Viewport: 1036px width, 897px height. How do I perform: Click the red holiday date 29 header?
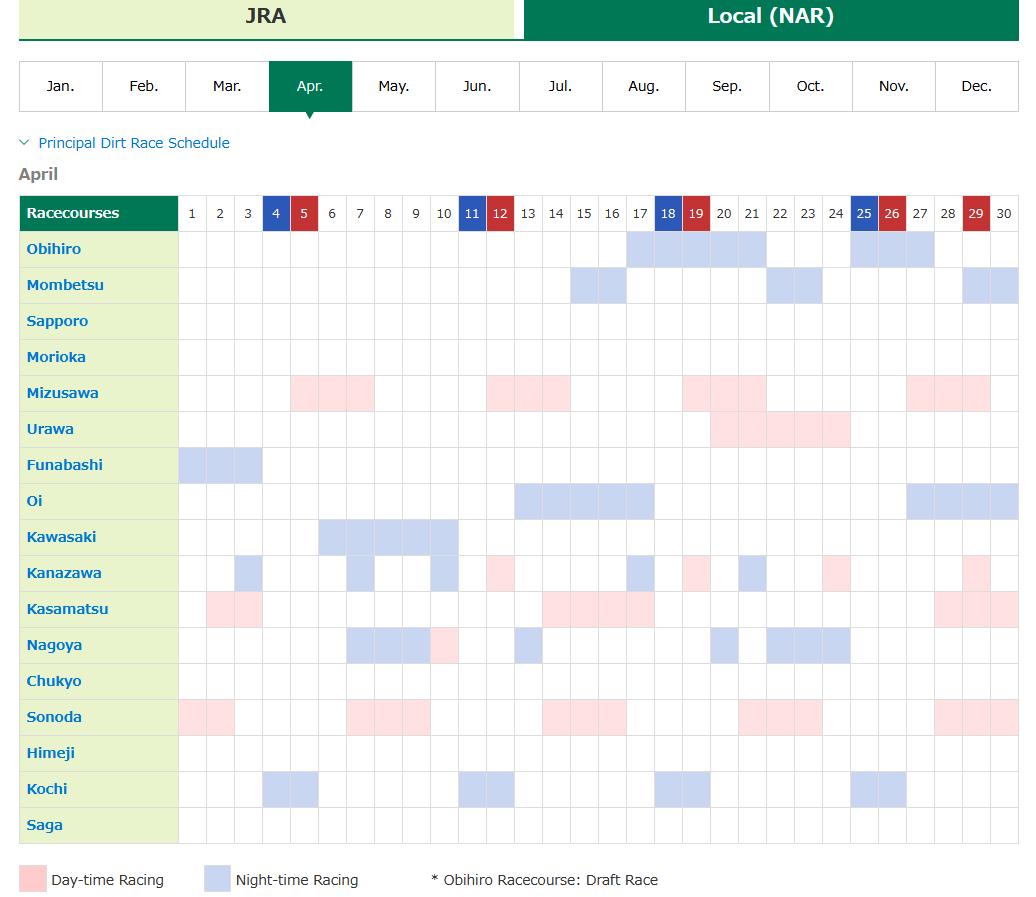[976, 213]
